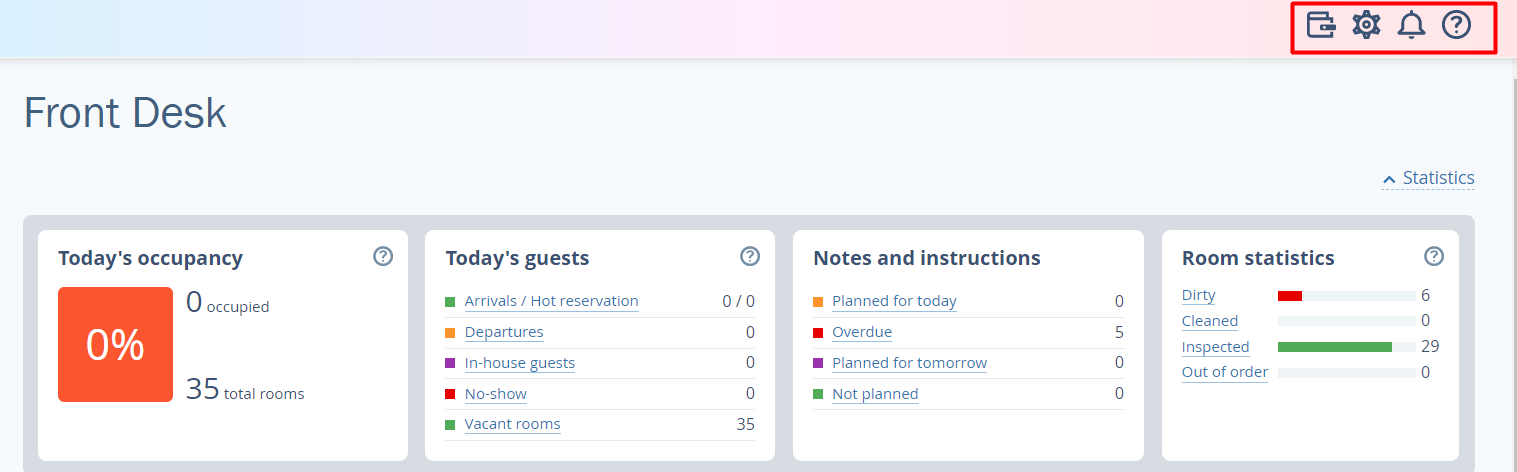Collapse the Statistics section
Viewport: 1517px width, 472px height.
(x=1428, y=178)
